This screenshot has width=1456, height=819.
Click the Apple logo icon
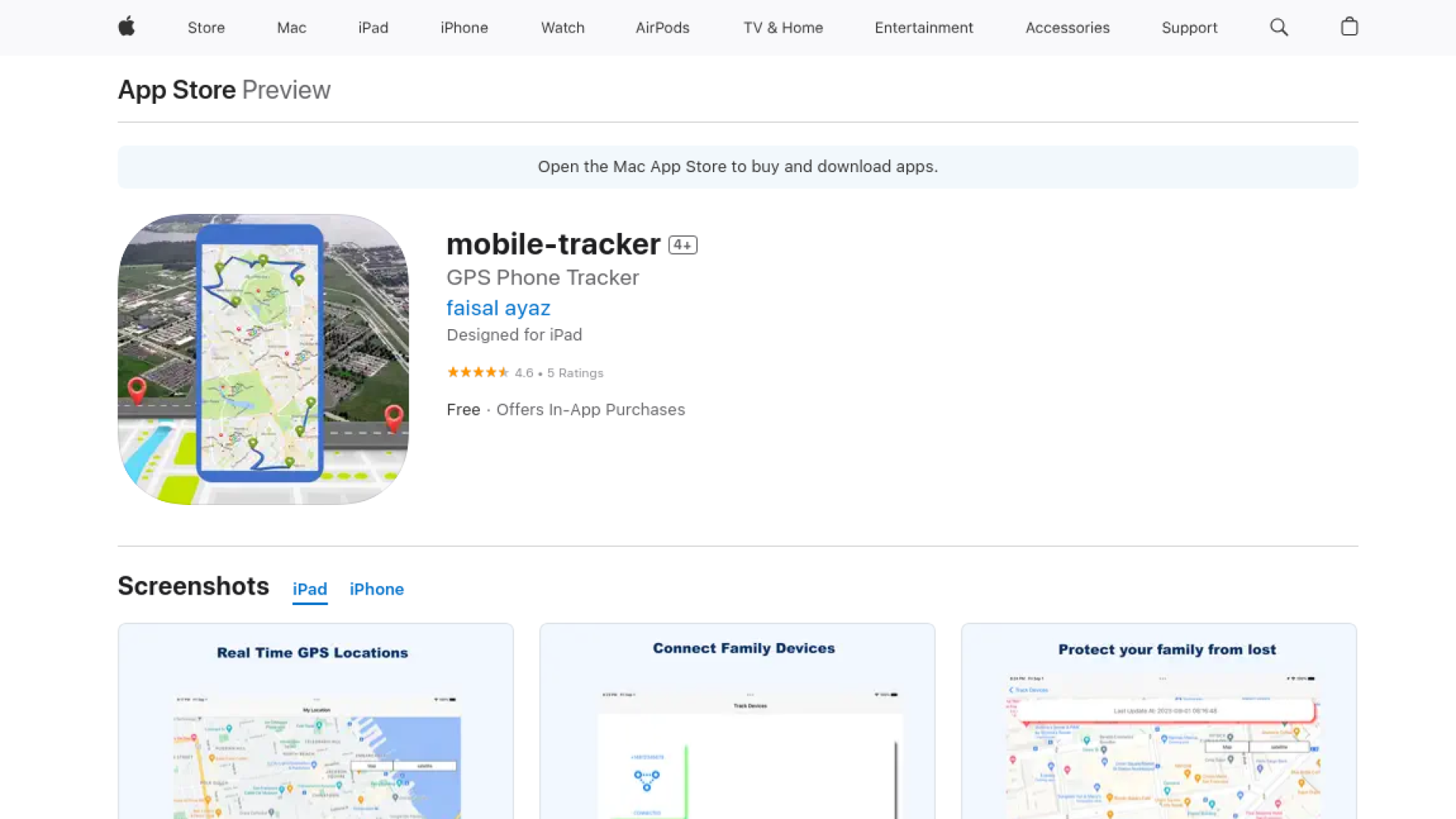tap(127, 27)
